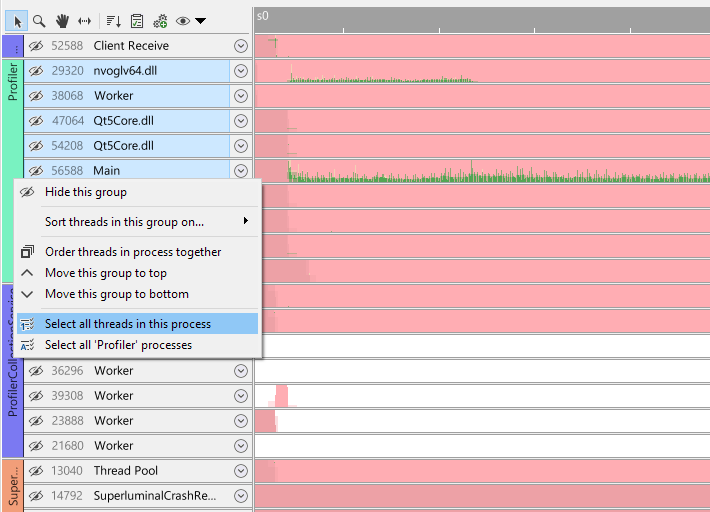Toggle visibility of Thread Pool row
The height and width of the screenshot is (512, 710).
click(x=36, y=471)
